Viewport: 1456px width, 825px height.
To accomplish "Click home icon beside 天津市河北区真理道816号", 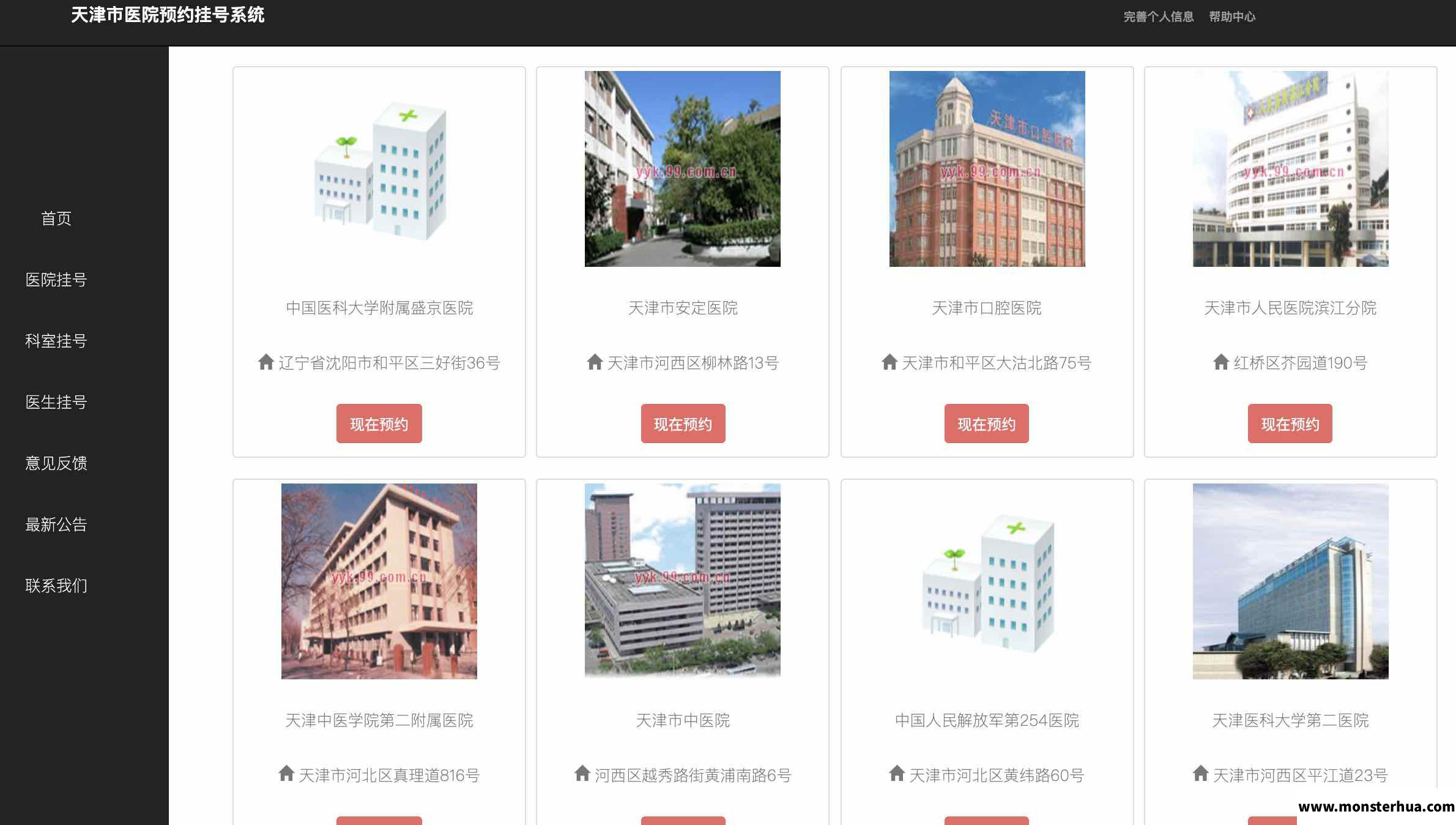I will point(286,774).
